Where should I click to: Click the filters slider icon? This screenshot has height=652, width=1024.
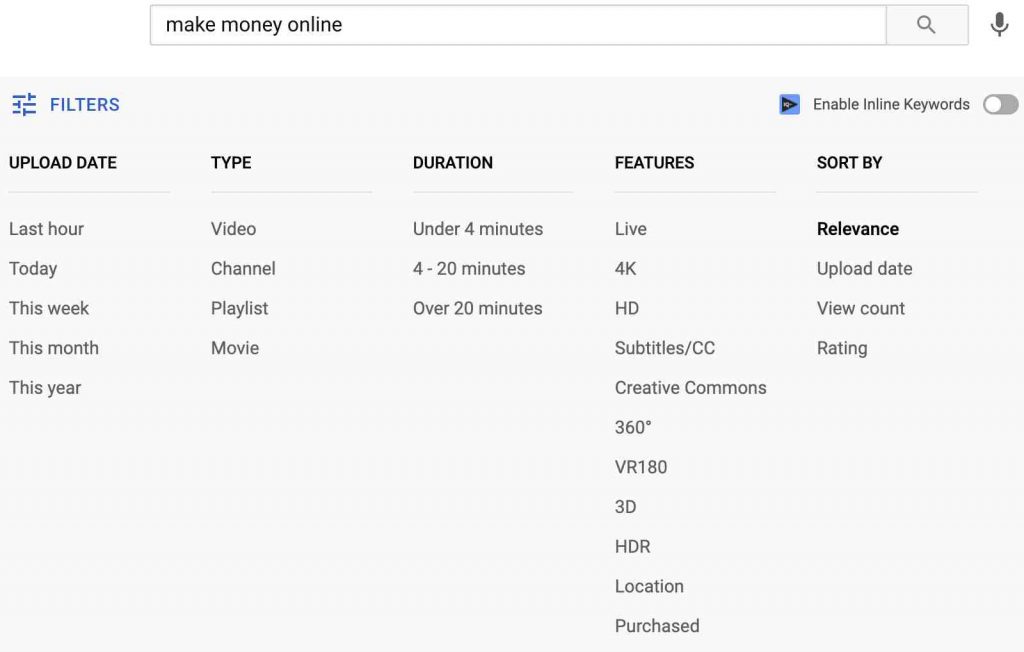[24, 105]
